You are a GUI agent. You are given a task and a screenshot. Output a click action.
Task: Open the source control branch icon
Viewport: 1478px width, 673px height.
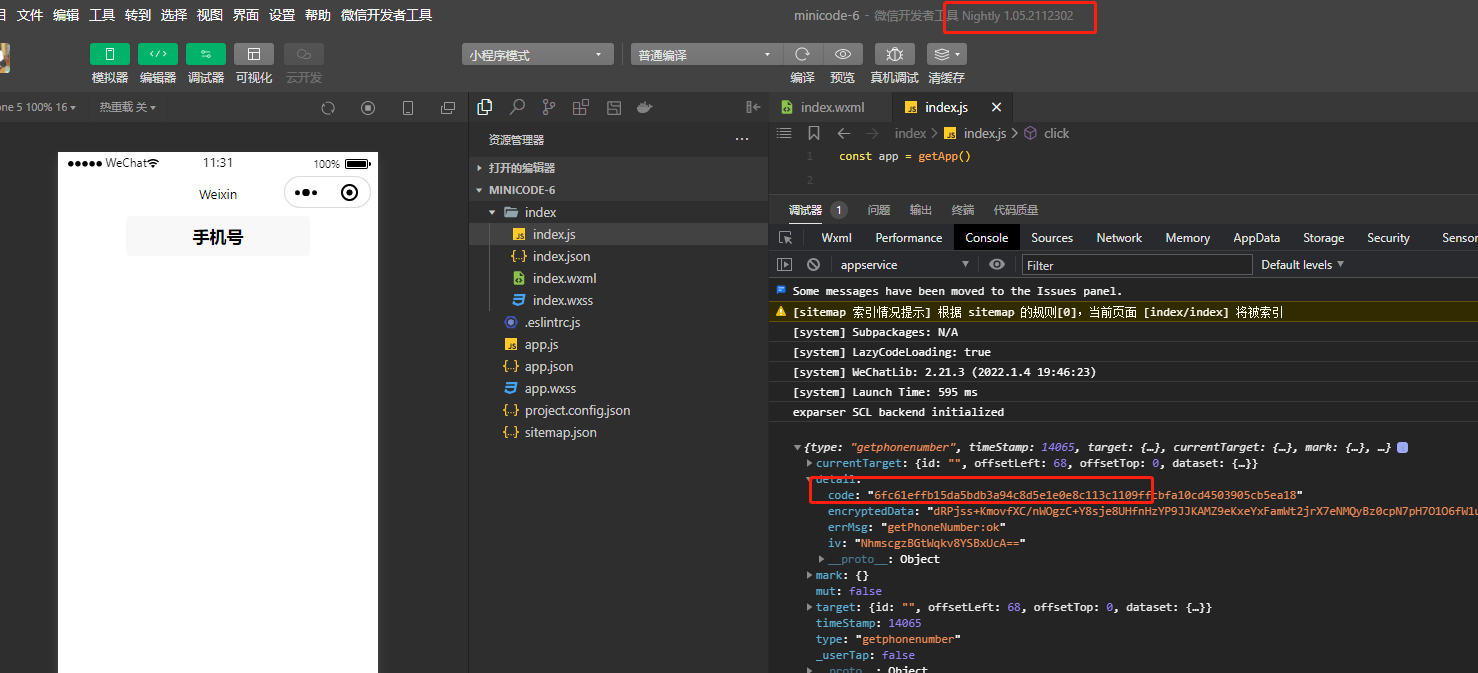[x=549, y=107]
